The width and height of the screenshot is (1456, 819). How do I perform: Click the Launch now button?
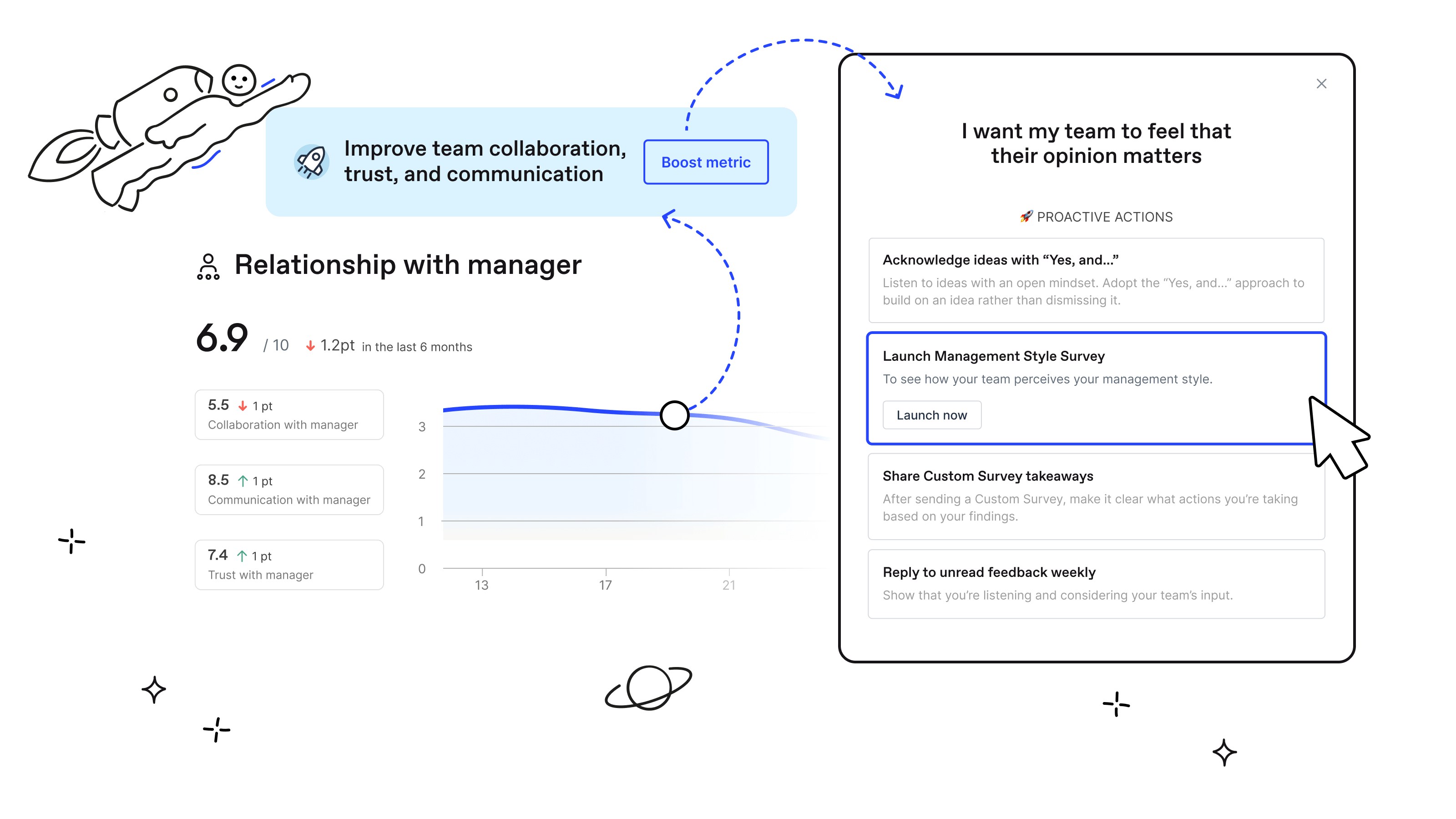point(931,414)
